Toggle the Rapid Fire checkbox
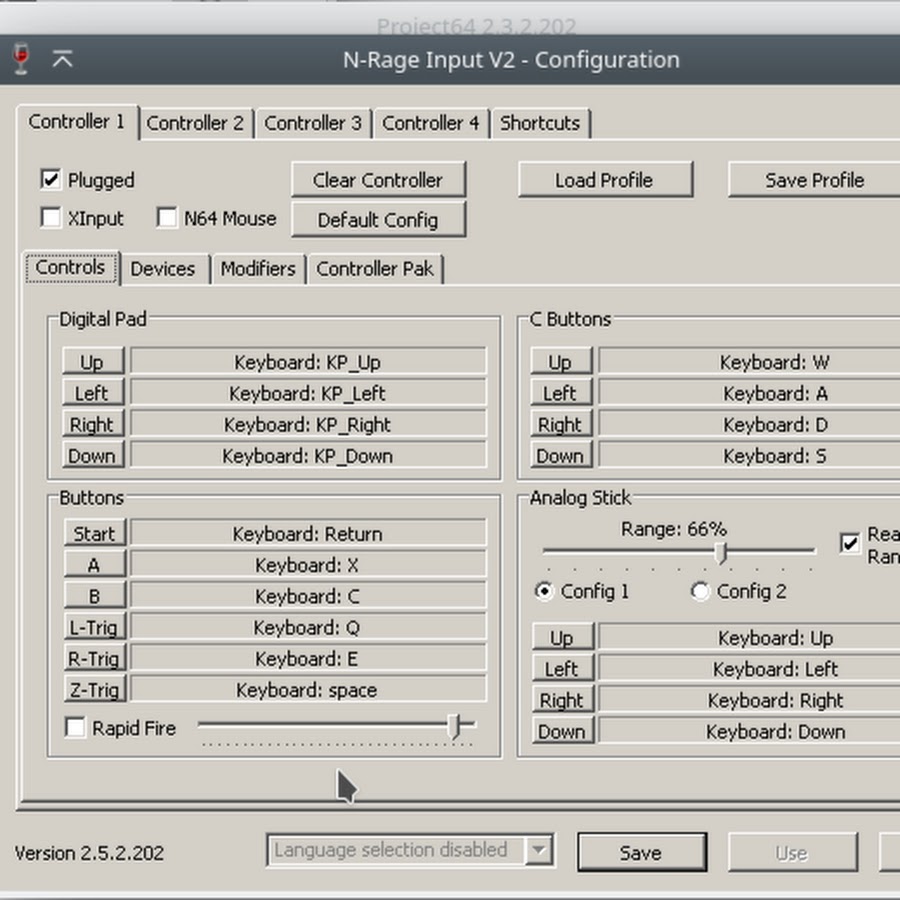The width and height of the screenshot is (900, 900). tap(75, 728)
